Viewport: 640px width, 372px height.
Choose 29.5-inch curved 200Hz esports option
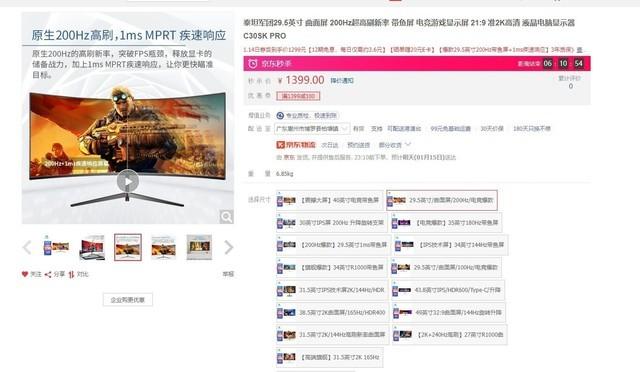point(442,200)
